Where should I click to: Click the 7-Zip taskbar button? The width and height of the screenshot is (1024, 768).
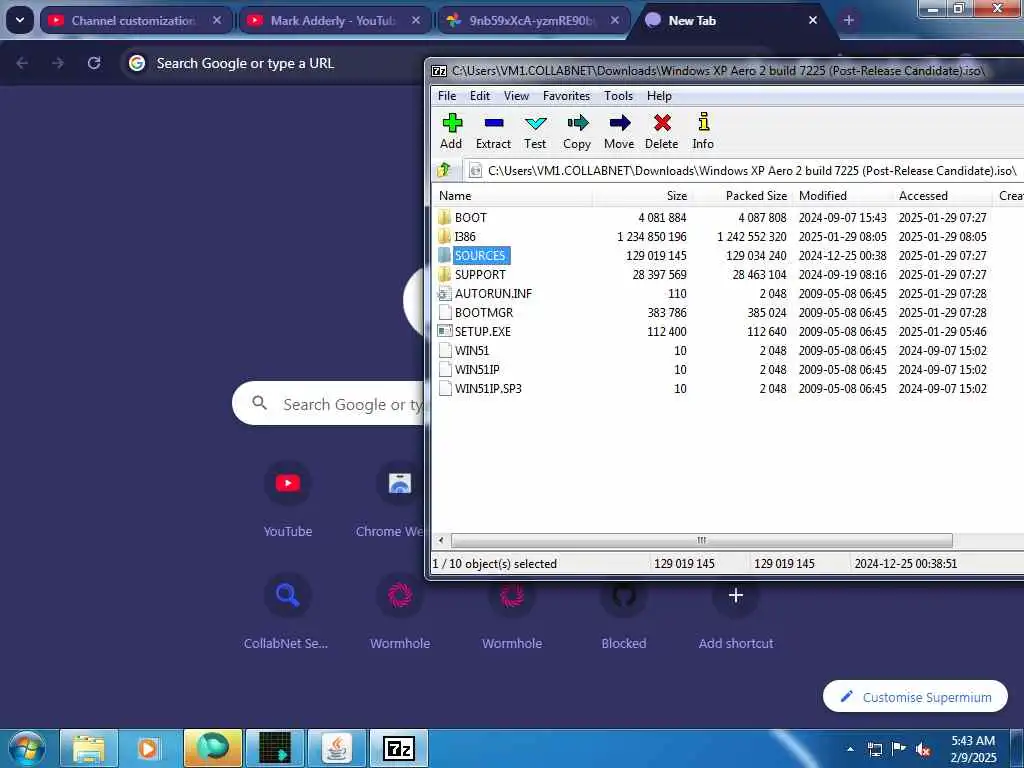point(399,748)
